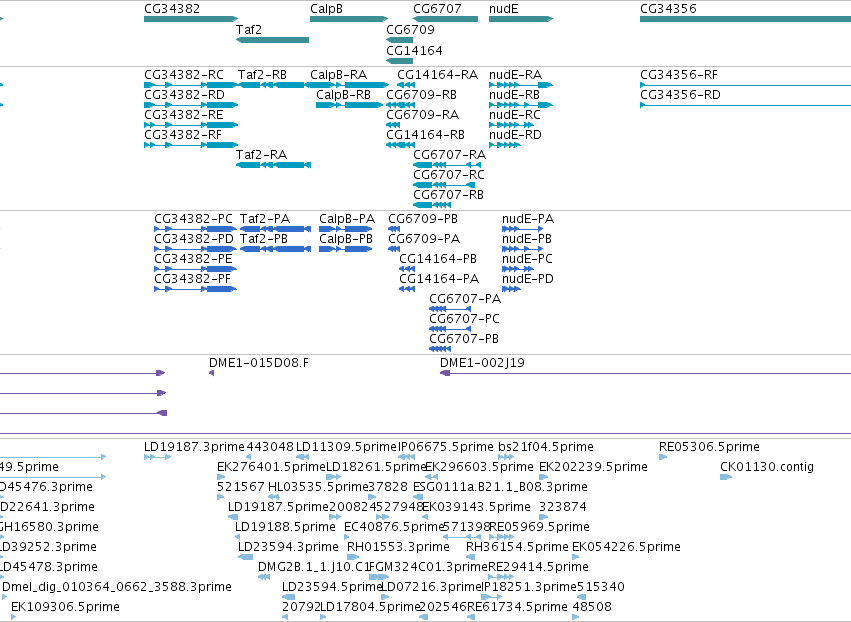Click EST EK109306.5prime
The height and width of the screenshot is (622, 851).
click(65, 608)
